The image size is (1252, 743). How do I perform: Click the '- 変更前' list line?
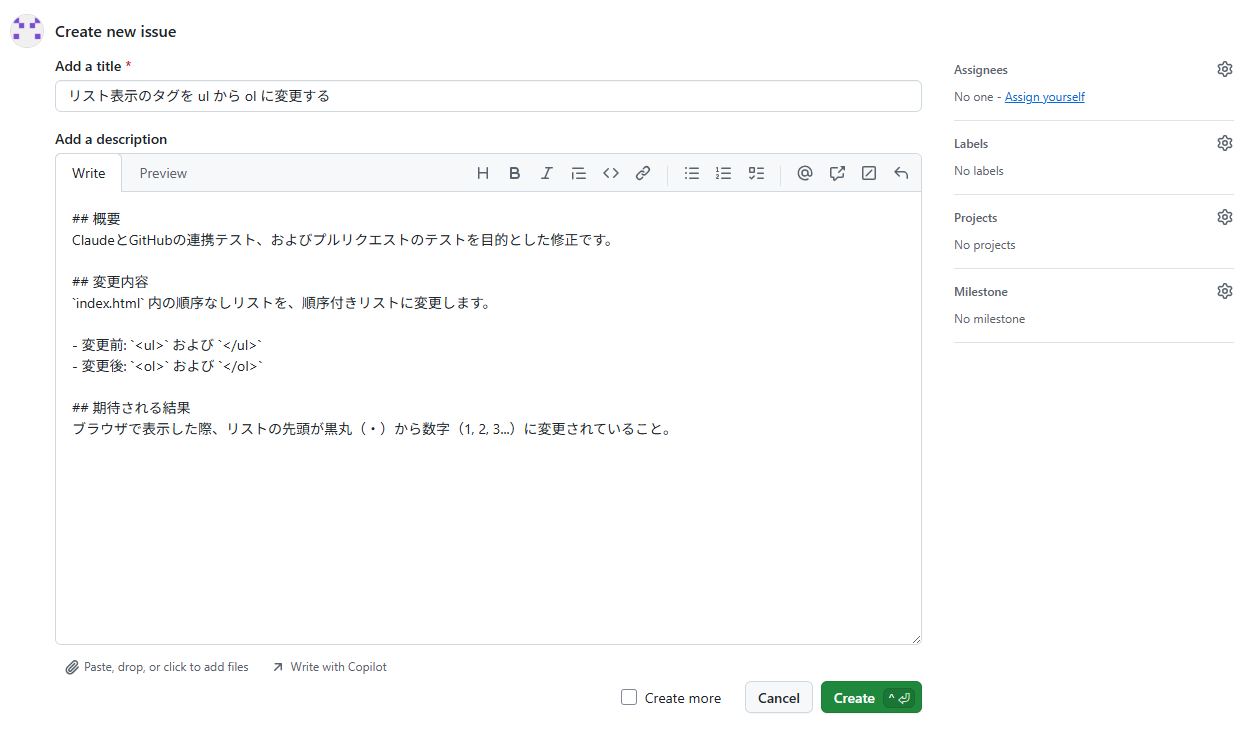click(x=167, y=345)
